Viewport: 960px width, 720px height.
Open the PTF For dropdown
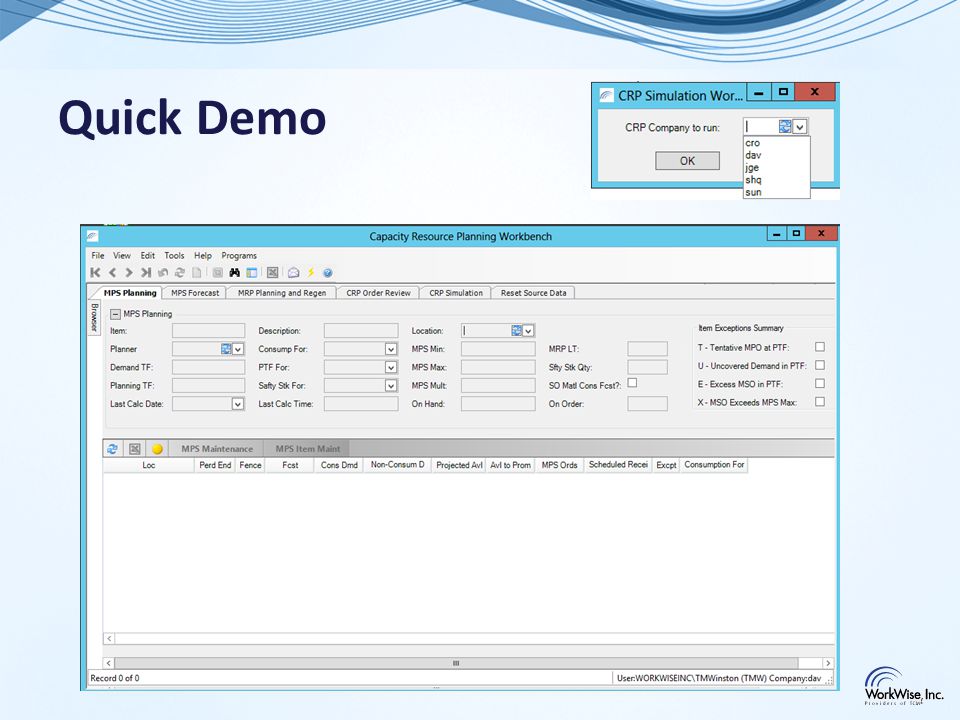(391, 367)
